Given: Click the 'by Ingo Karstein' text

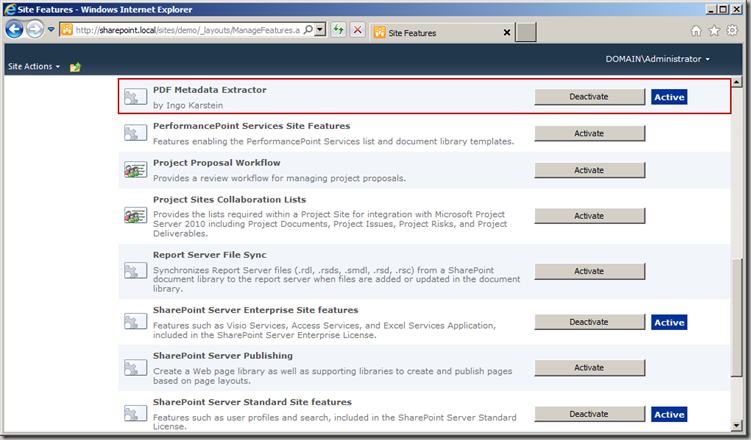Looking at the screenshot, I should tap(188, 105).
